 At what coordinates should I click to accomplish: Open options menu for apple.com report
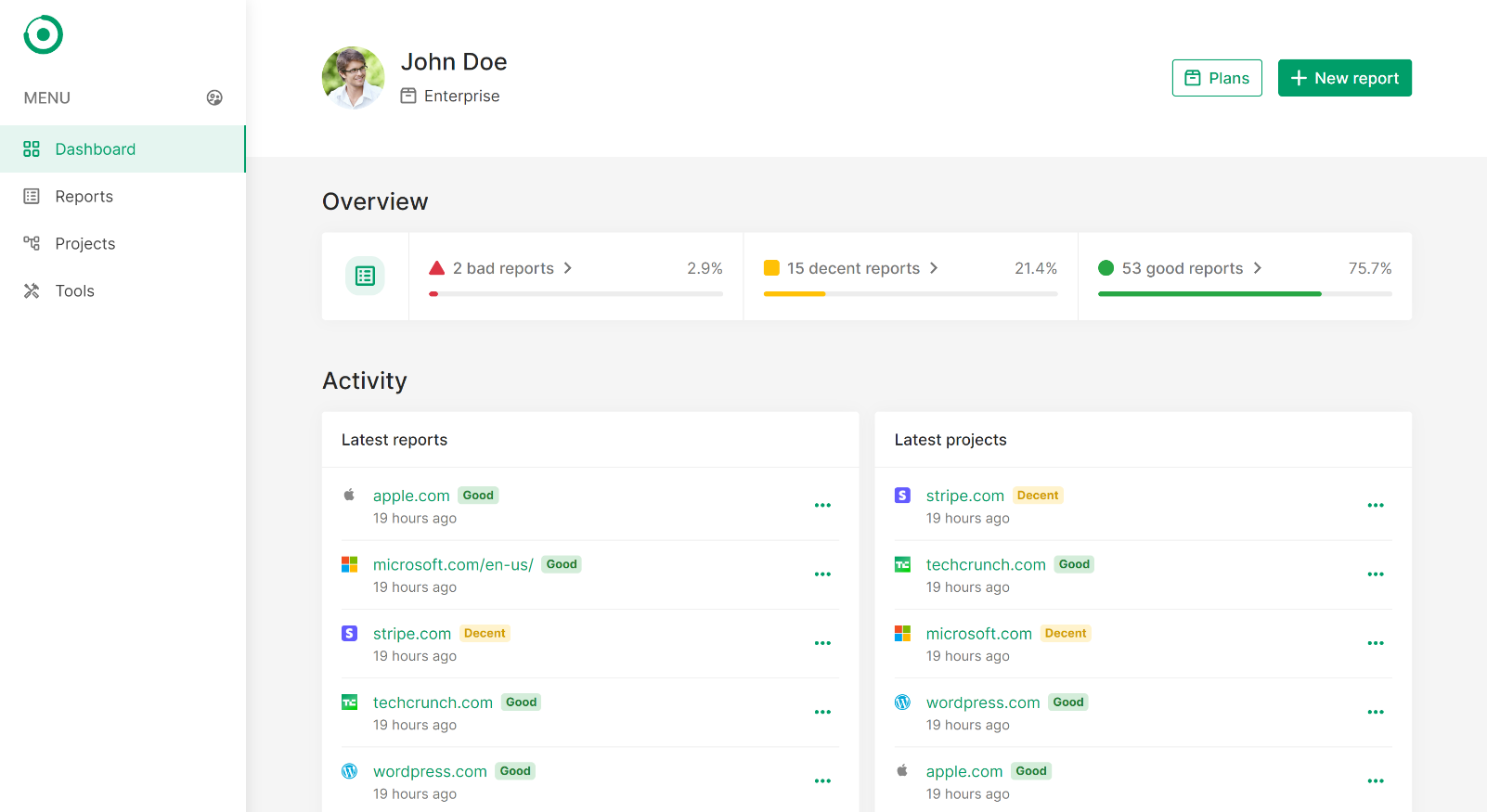(x=822, y=506)
